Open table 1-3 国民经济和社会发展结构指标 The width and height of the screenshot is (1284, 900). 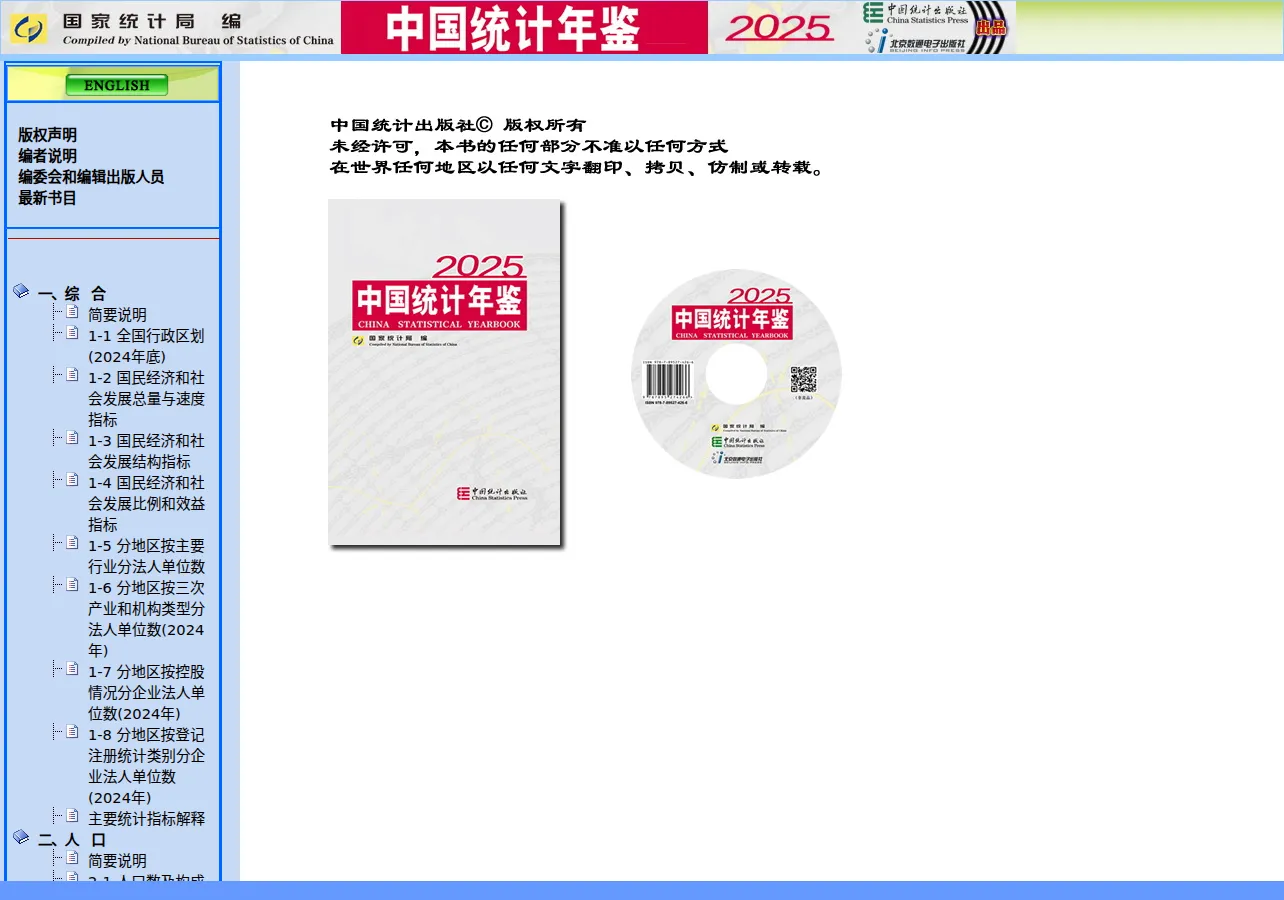pos(146,451)
